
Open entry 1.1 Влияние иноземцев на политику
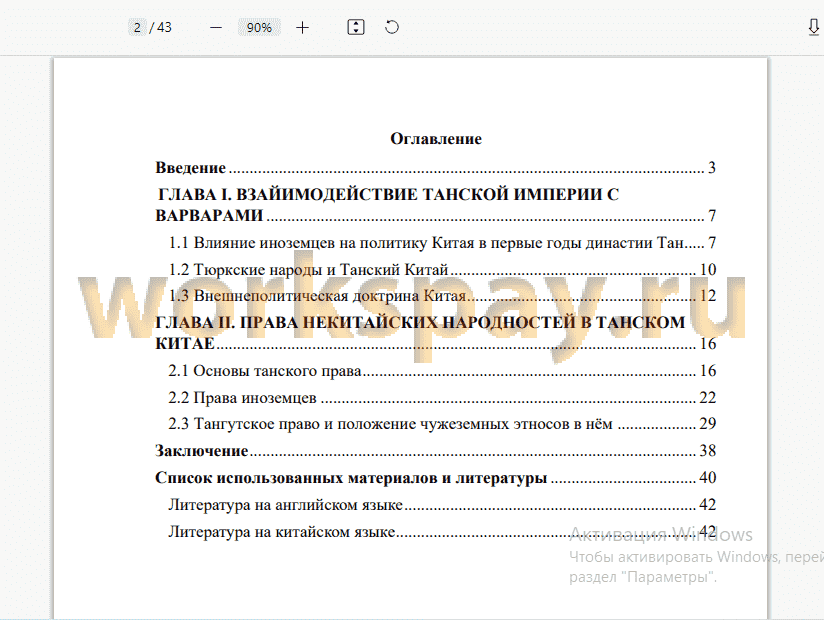tap(442, 243)
